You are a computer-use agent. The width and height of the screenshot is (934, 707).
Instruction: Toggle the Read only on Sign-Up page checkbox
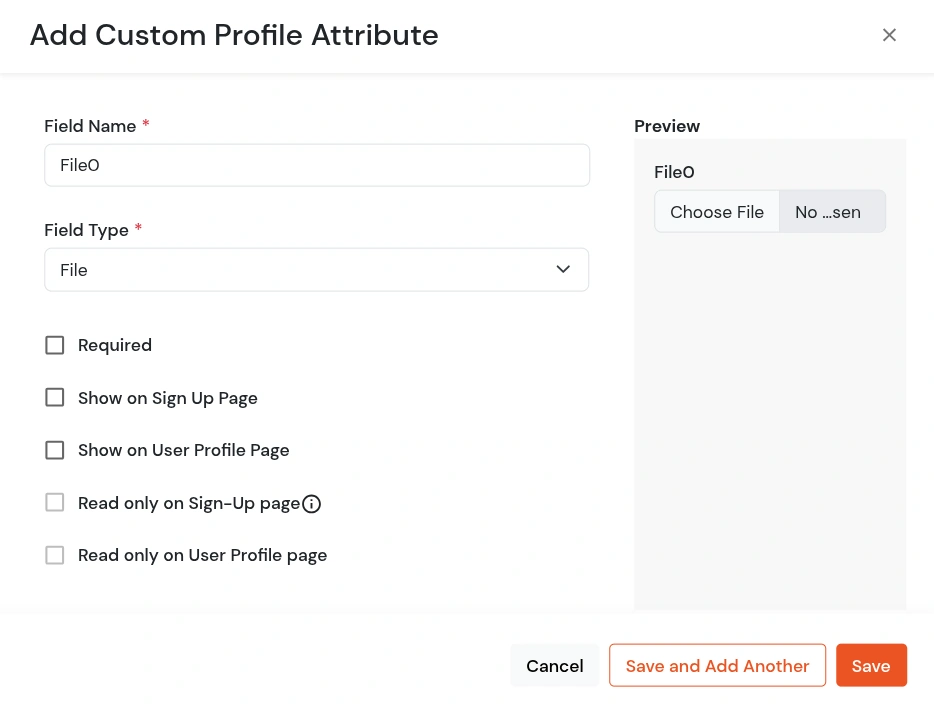[55, 502]
